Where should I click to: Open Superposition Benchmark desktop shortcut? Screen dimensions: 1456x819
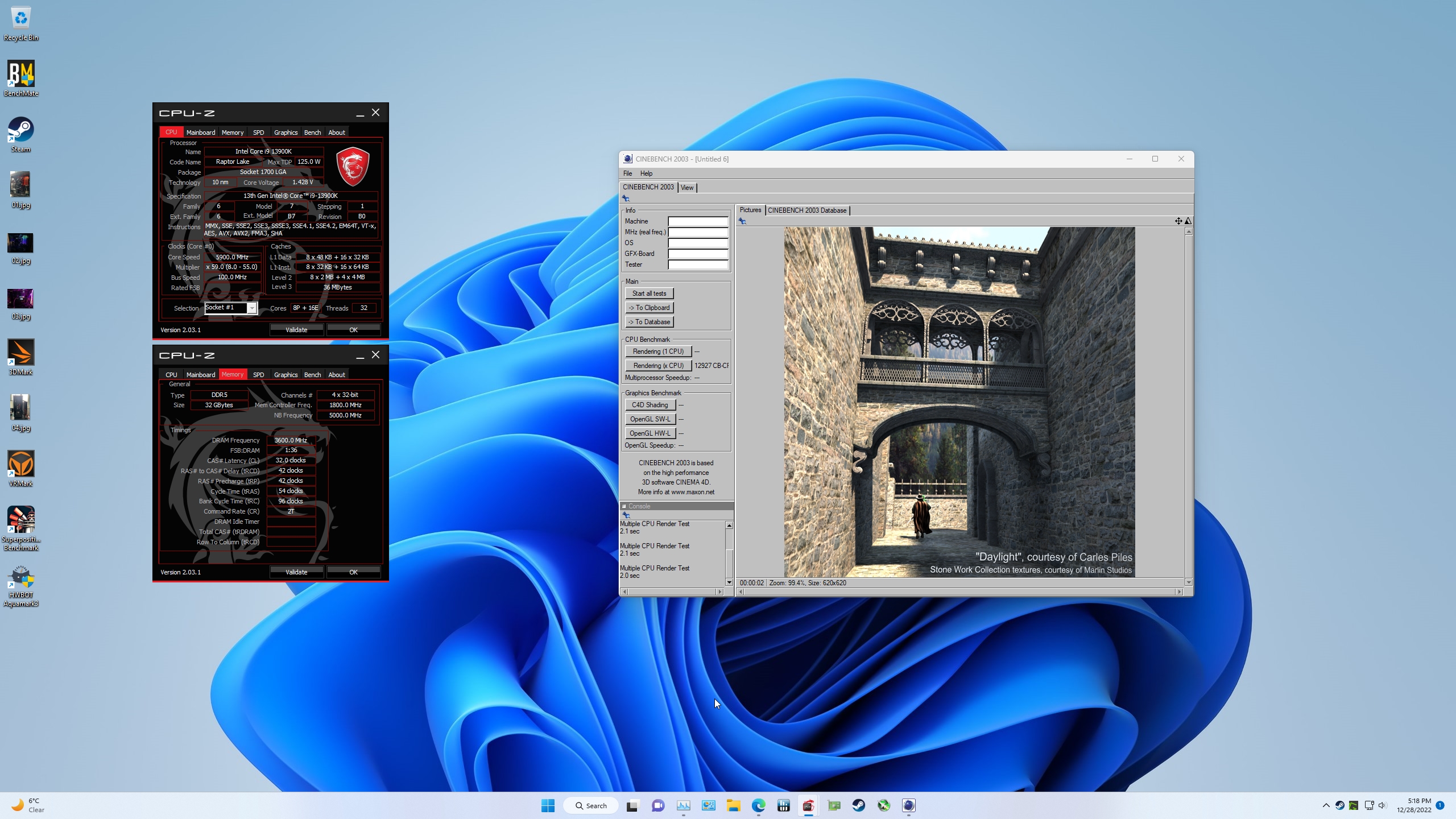tap(21, 528)
